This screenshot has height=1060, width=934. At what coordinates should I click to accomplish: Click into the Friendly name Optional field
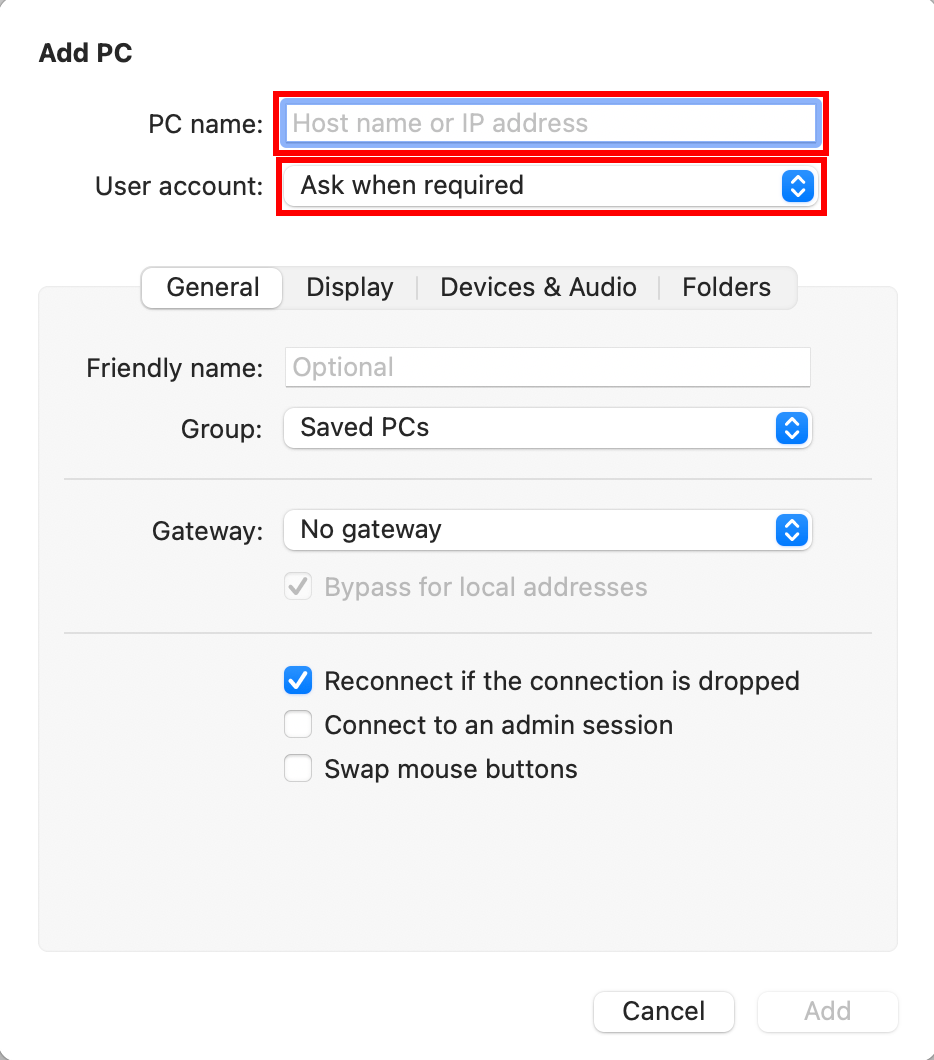(x=547, y=368)
